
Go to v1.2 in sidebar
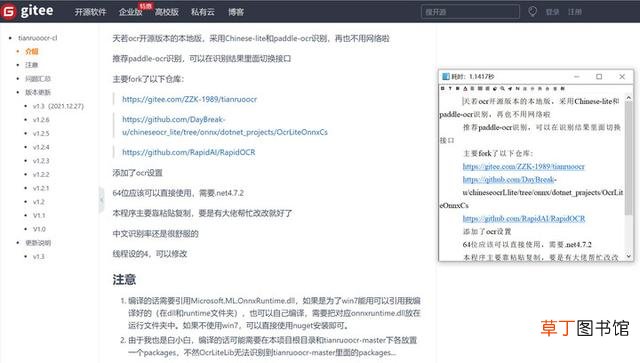[x=39, y=202]
